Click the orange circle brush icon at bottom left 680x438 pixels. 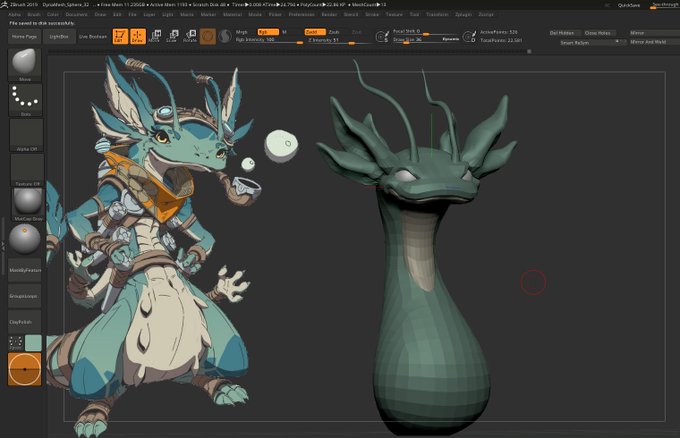click(25, 369)
